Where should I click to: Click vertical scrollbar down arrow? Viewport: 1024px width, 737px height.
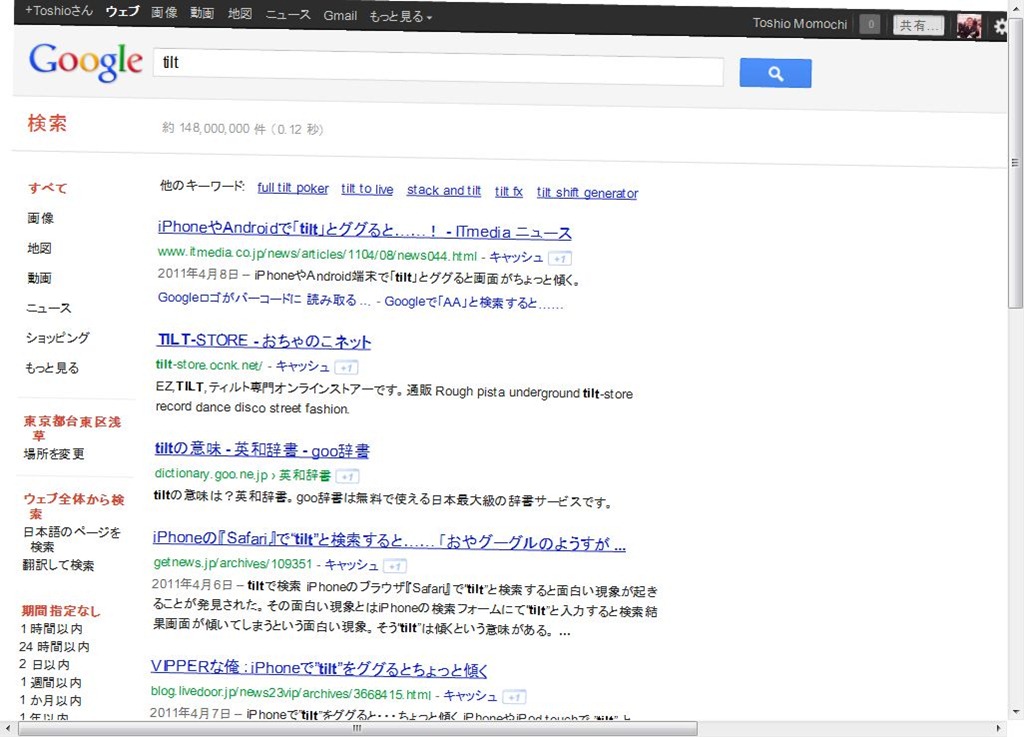pyautogui.click(x=1016, y=712)
